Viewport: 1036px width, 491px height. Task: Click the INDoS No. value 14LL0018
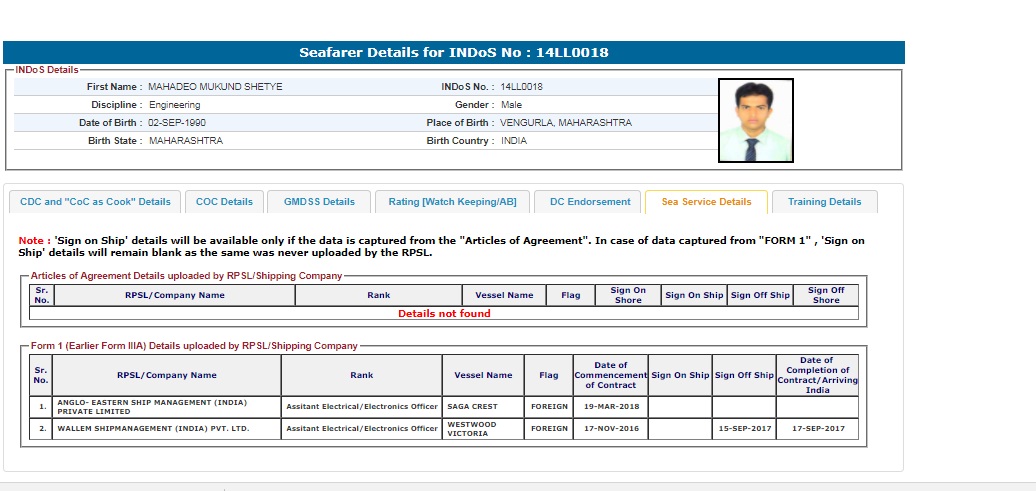pos(521,87)
